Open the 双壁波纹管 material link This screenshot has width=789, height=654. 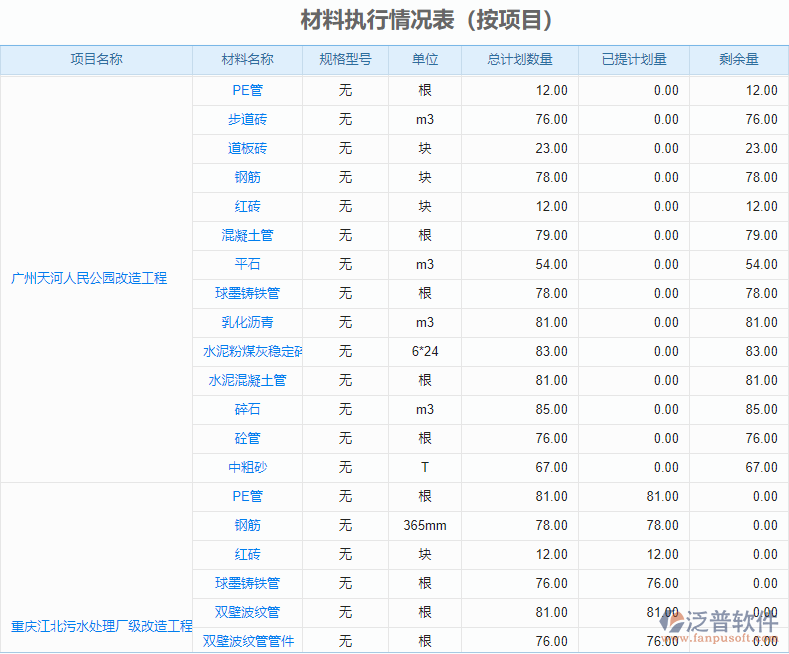(247, 612)
